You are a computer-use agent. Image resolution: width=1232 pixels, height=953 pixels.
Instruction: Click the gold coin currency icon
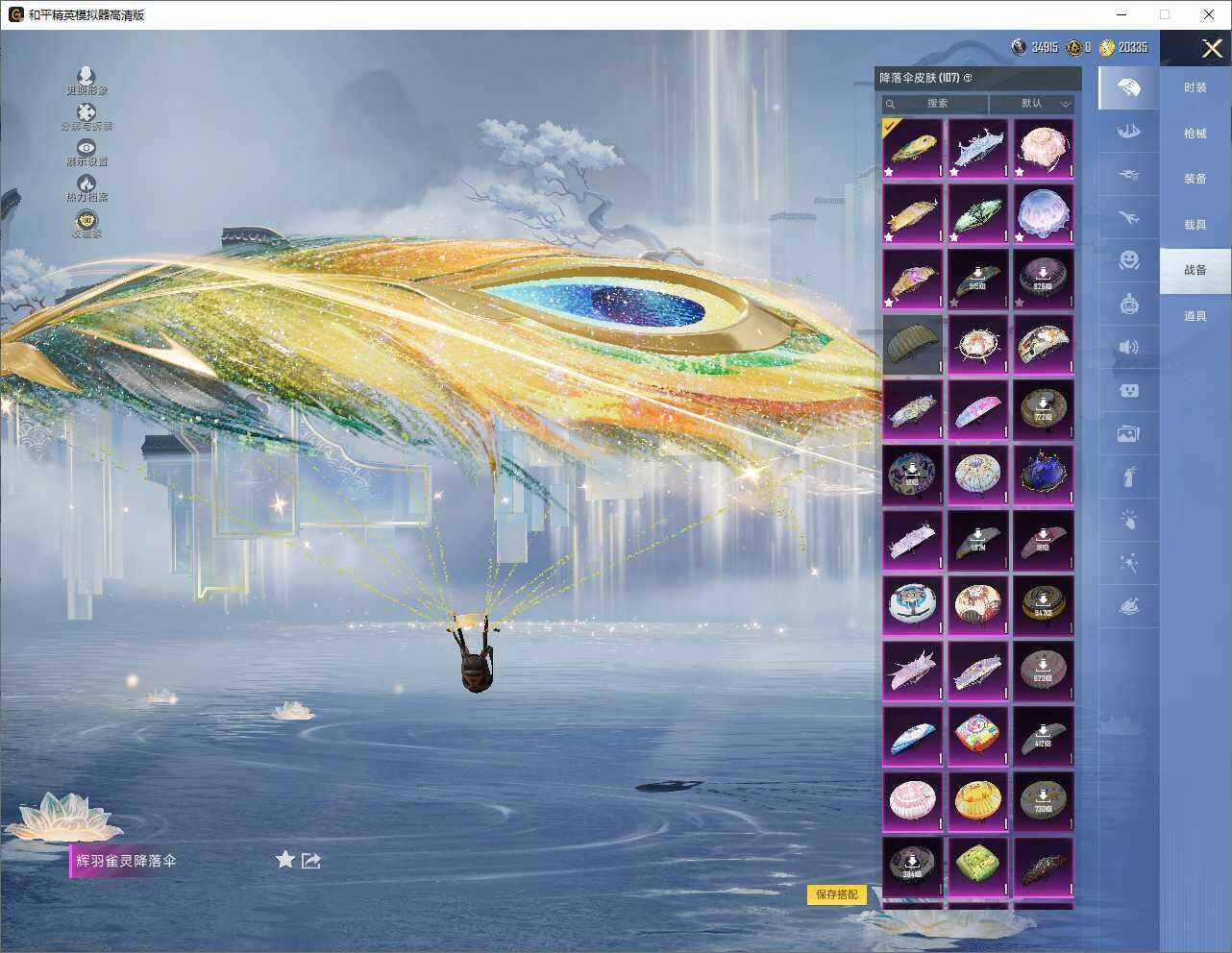click(1107, 47)
